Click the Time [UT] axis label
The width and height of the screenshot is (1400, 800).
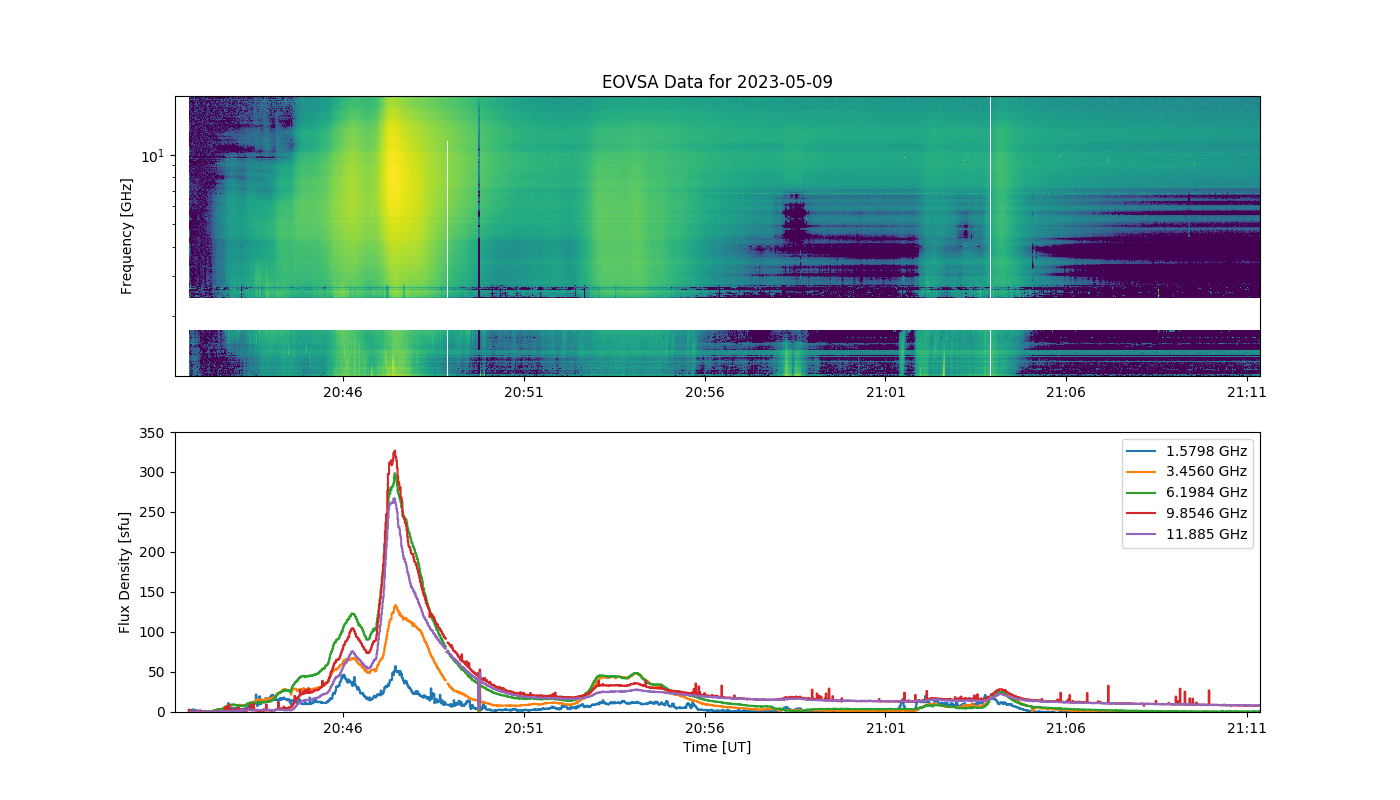(x=717, y=747)
